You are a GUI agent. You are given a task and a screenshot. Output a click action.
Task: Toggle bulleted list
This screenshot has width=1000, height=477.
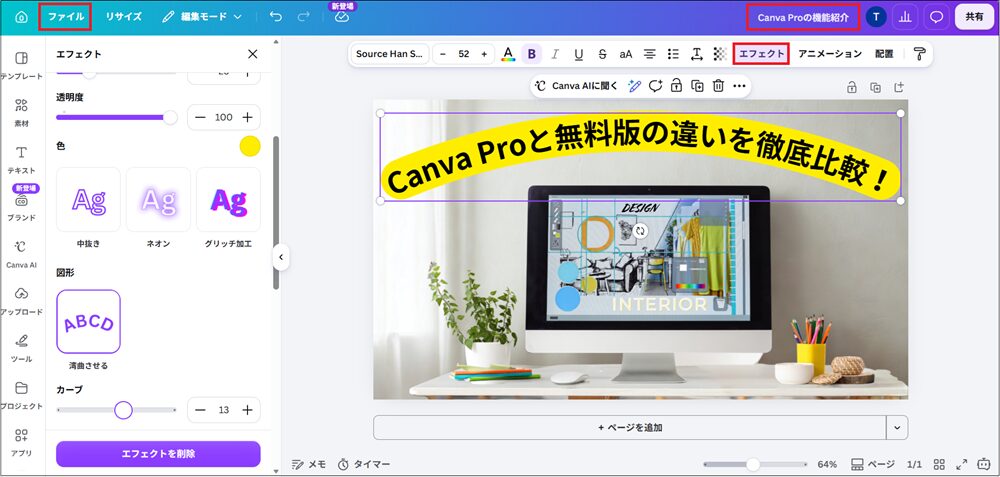coord(673,54)
